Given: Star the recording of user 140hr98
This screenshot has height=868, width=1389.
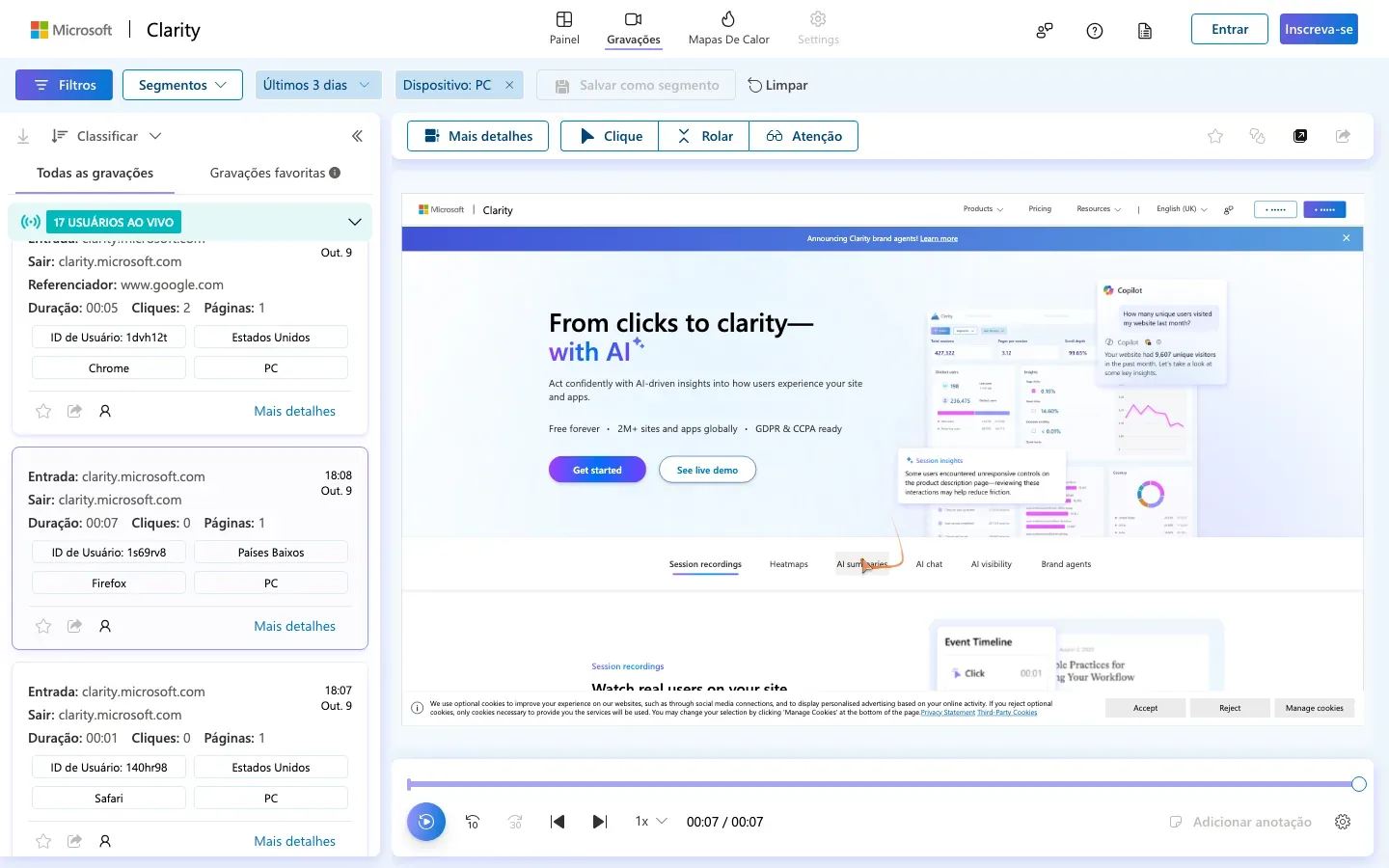Looking at the screenshot, I should (x=43, y=841).
